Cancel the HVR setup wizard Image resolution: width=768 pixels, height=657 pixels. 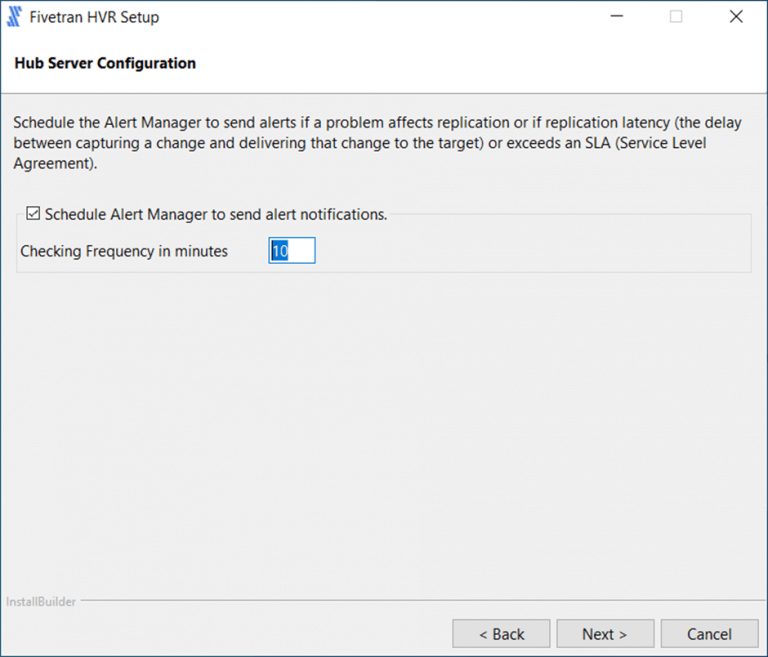coord(709,634)
